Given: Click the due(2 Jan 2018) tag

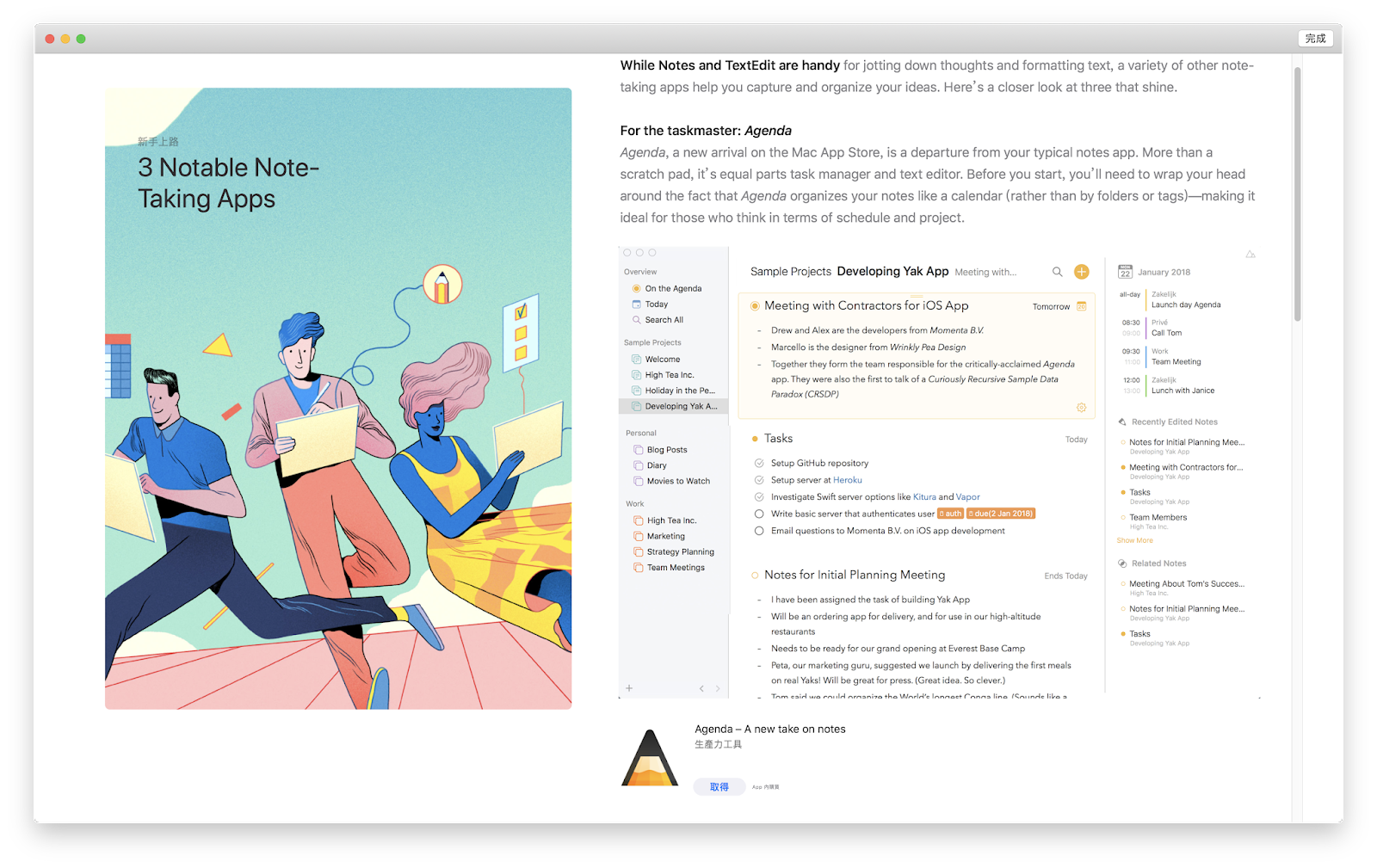Looking at the screenshot, I should [x=1001, y=514].
